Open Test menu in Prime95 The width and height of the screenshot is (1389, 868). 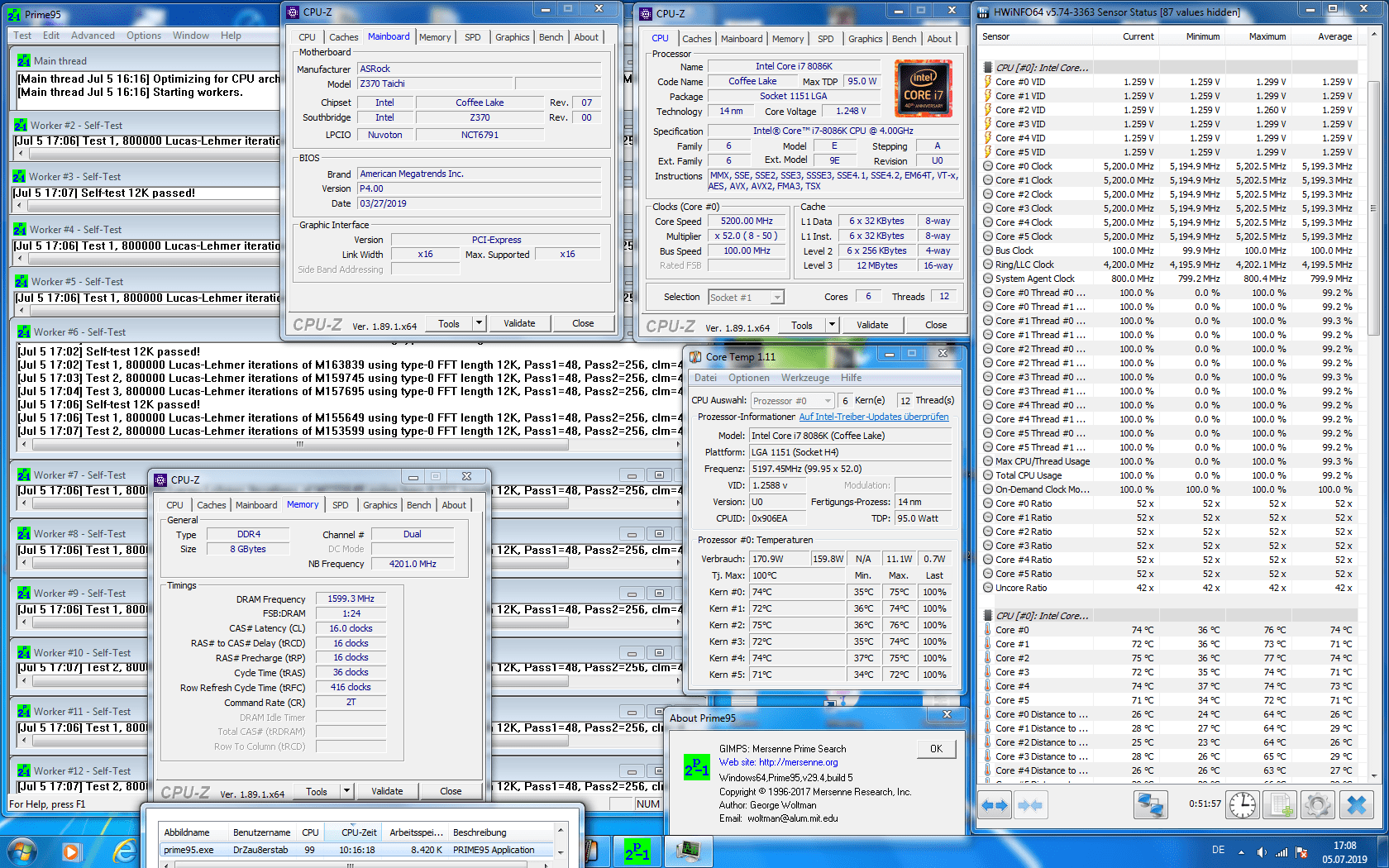[22, 36]
